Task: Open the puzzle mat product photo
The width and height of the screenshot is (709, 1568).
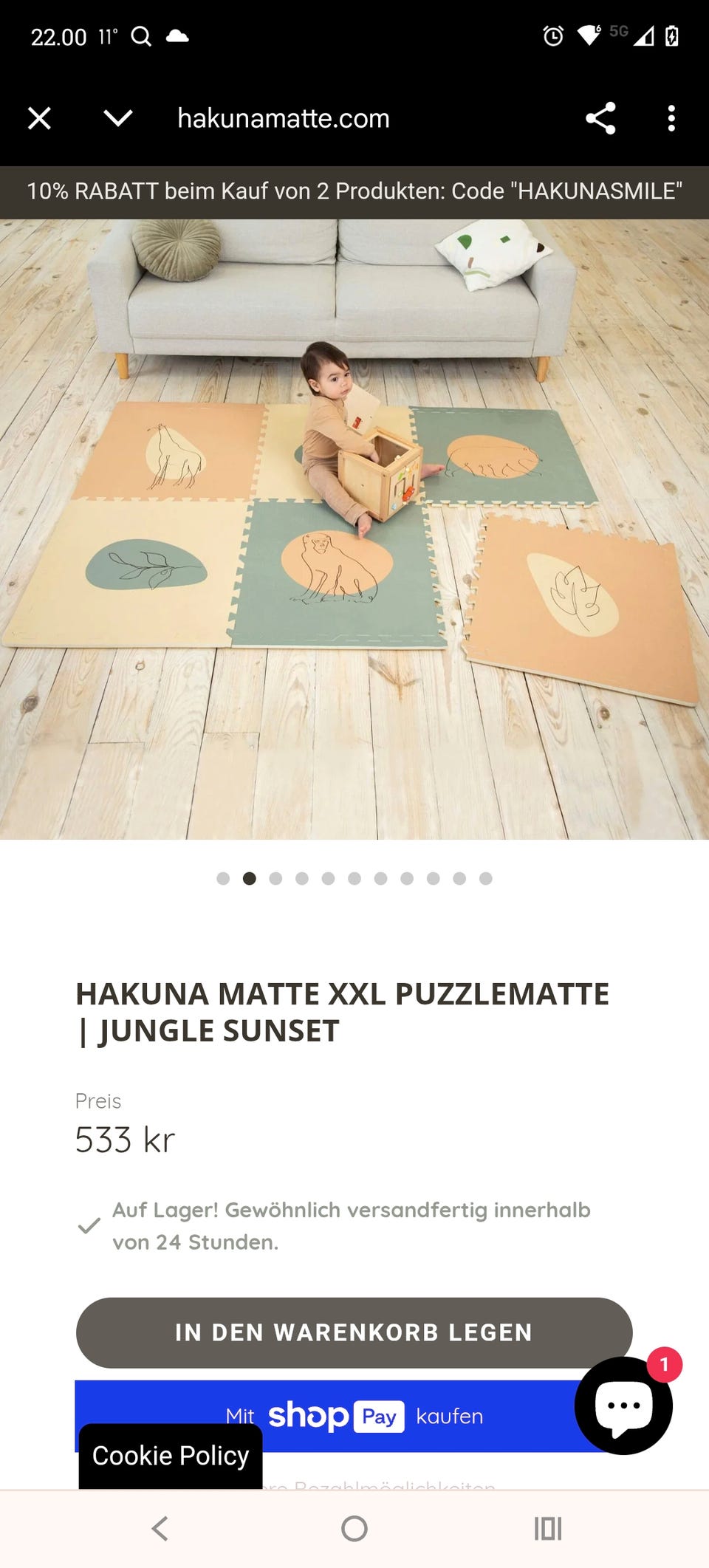Action: 354,529
